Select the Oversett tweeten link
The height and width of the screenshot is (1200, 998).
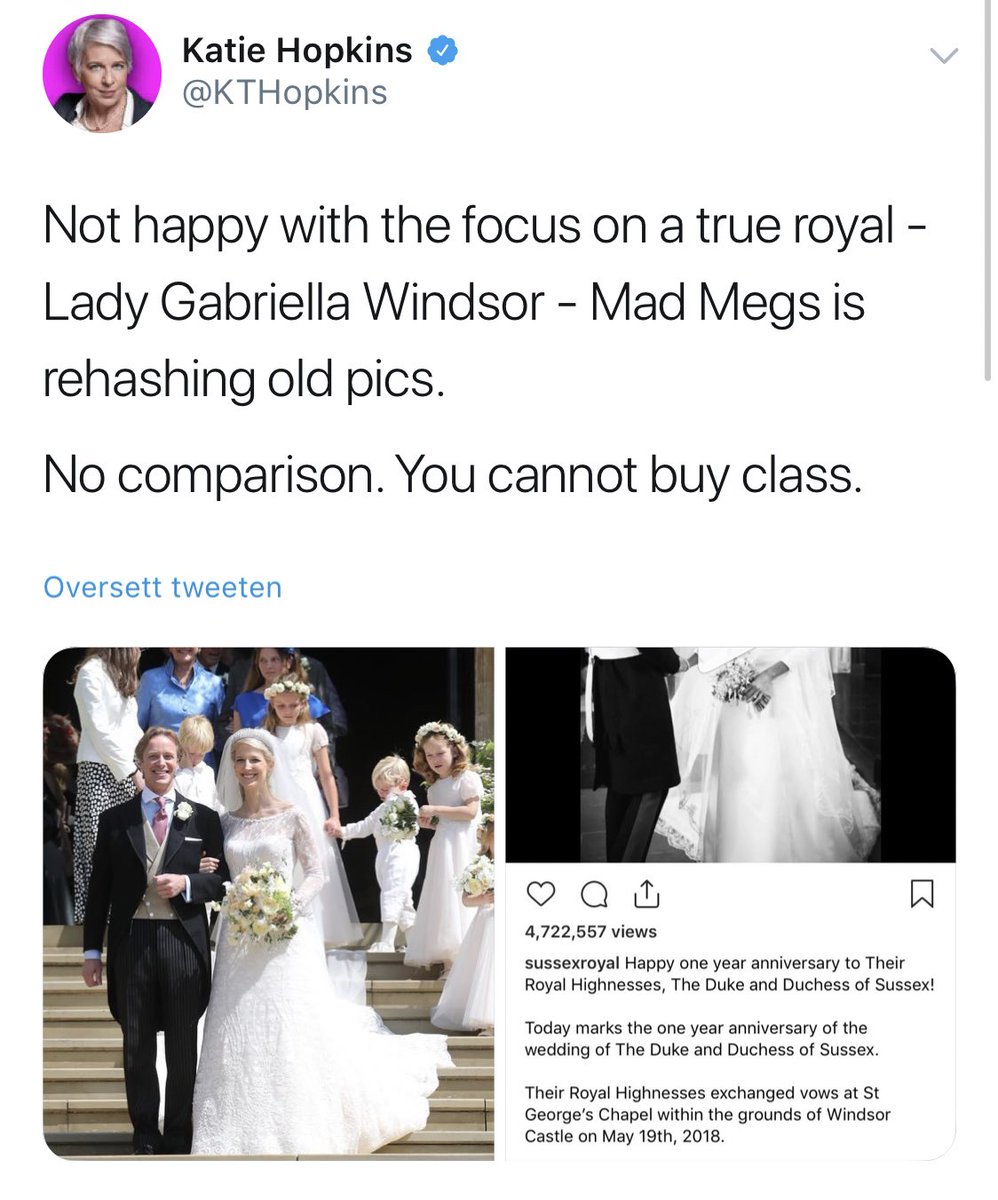[x=163, y=587]
